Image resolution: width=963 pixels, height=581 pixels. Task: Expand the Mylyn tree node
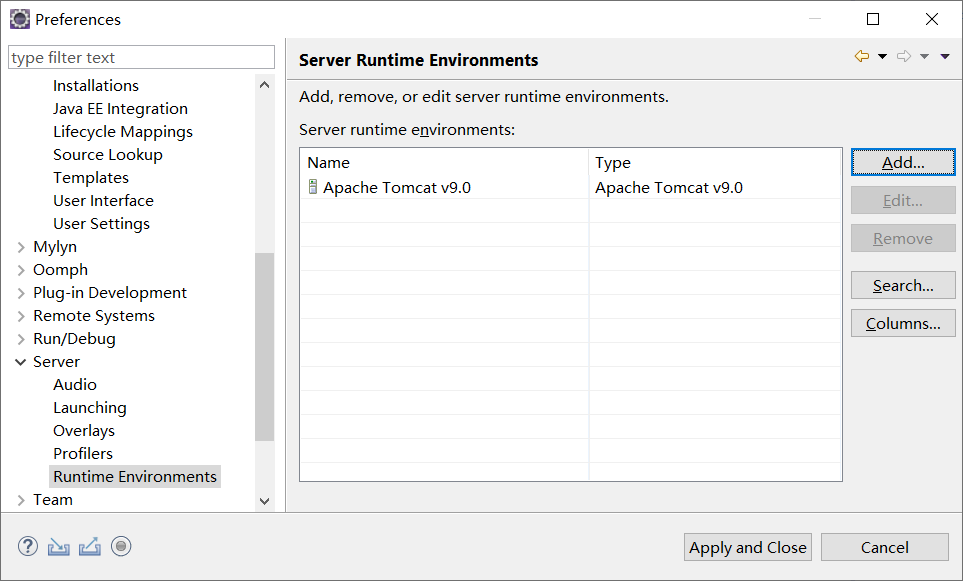pos(21,247)
